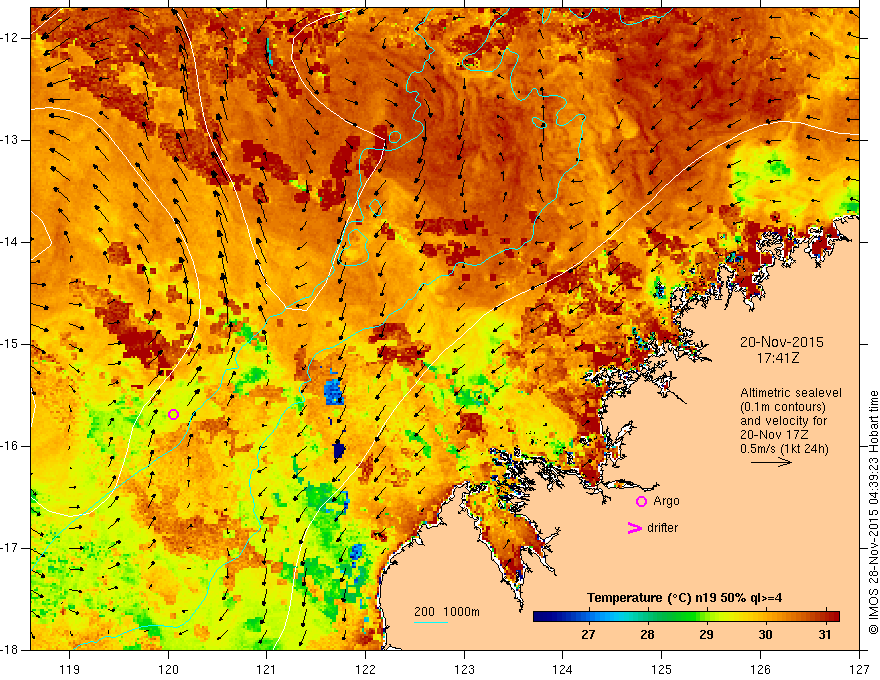Click the 'Altimetric sealevel' legend line

(790, 393)
